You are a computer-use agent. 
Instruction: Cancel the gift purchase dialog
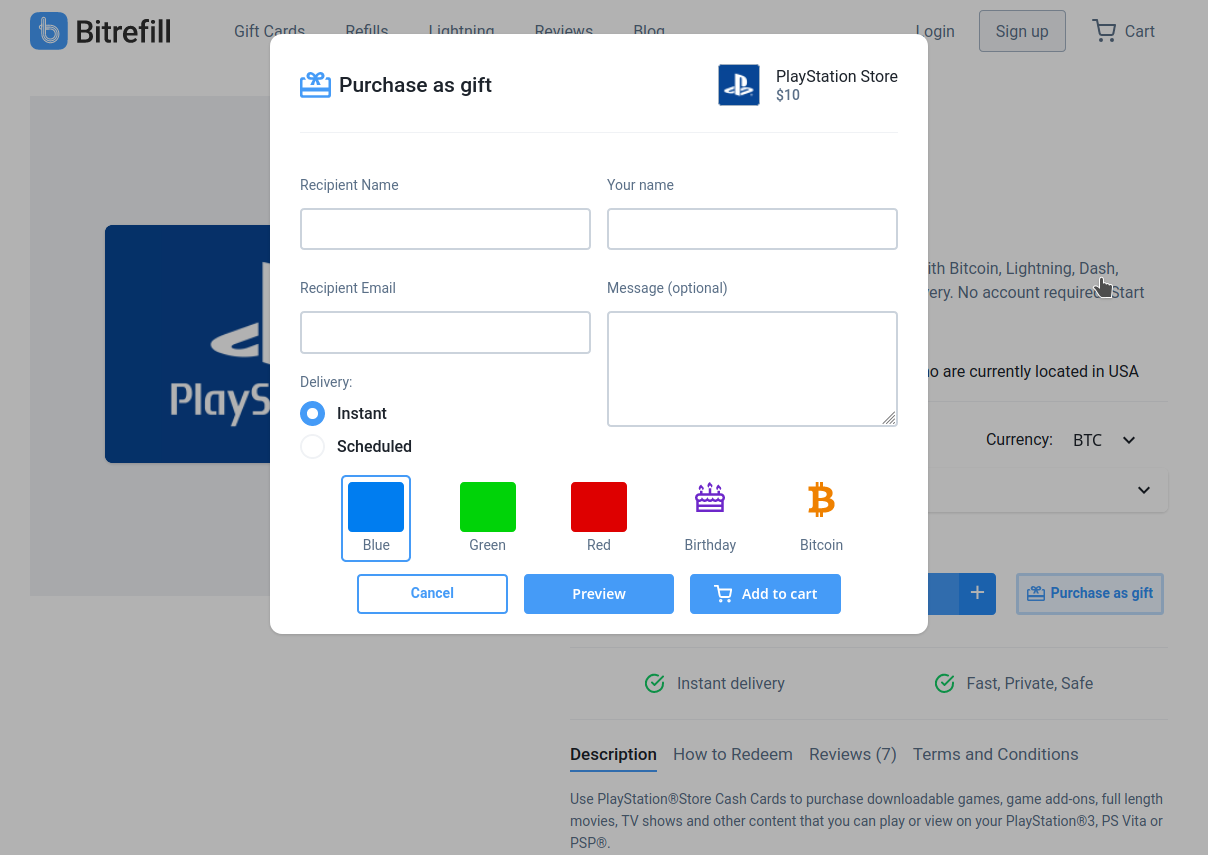432,593
